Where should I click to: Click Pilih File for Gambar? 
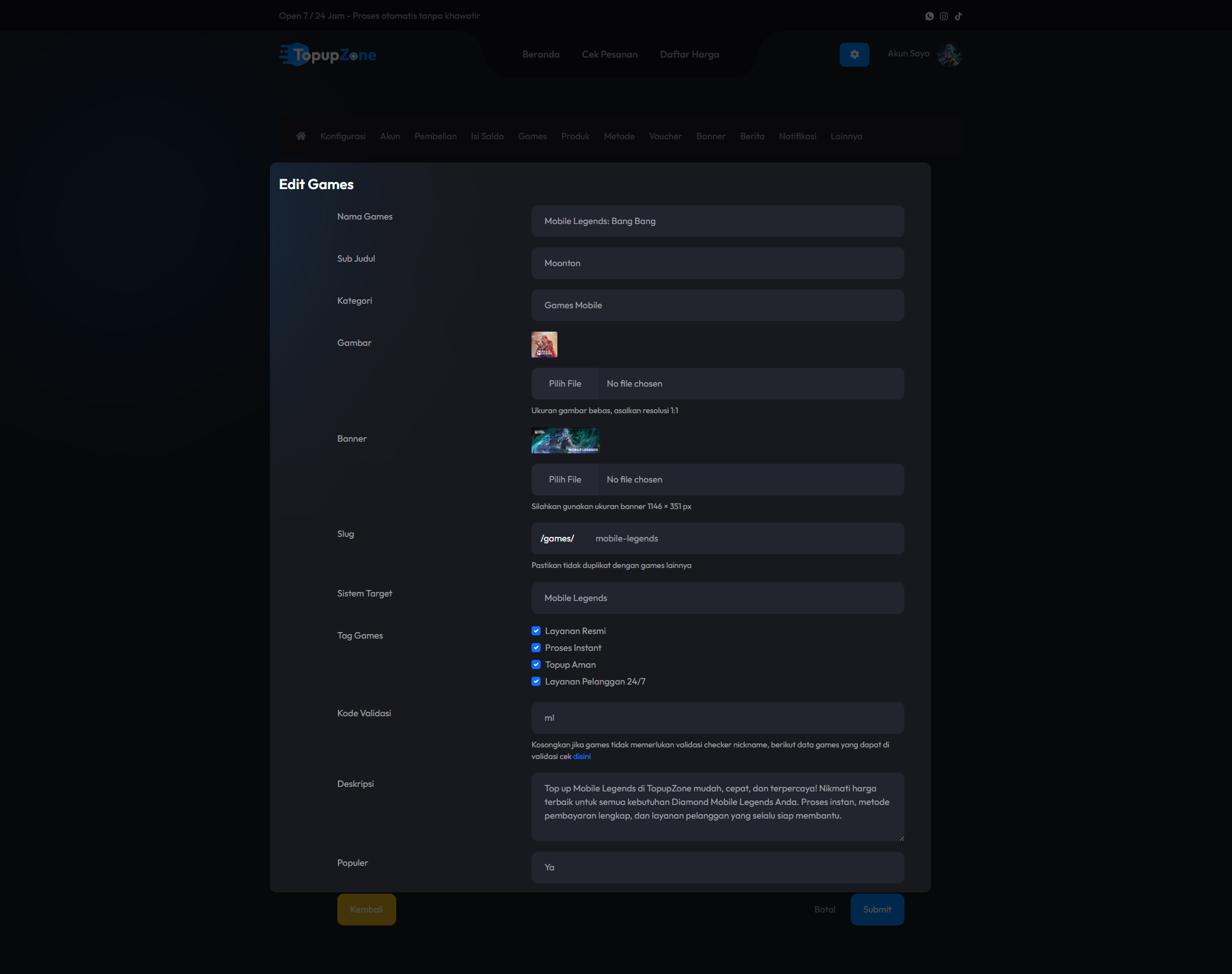click(565, 383)
